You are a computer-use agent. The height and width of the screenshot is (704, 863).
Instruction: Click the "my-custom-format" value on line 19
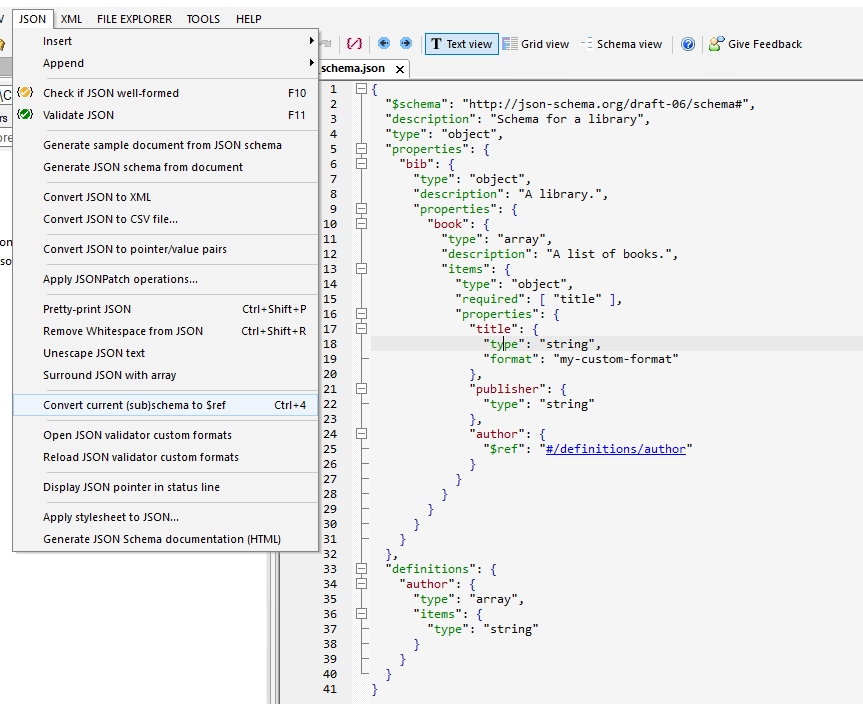(615, 359)
